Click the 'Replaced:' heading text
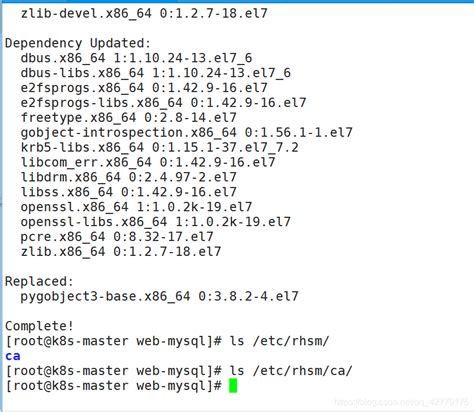This screenshot has height=412, width=474. coord(39,281)
